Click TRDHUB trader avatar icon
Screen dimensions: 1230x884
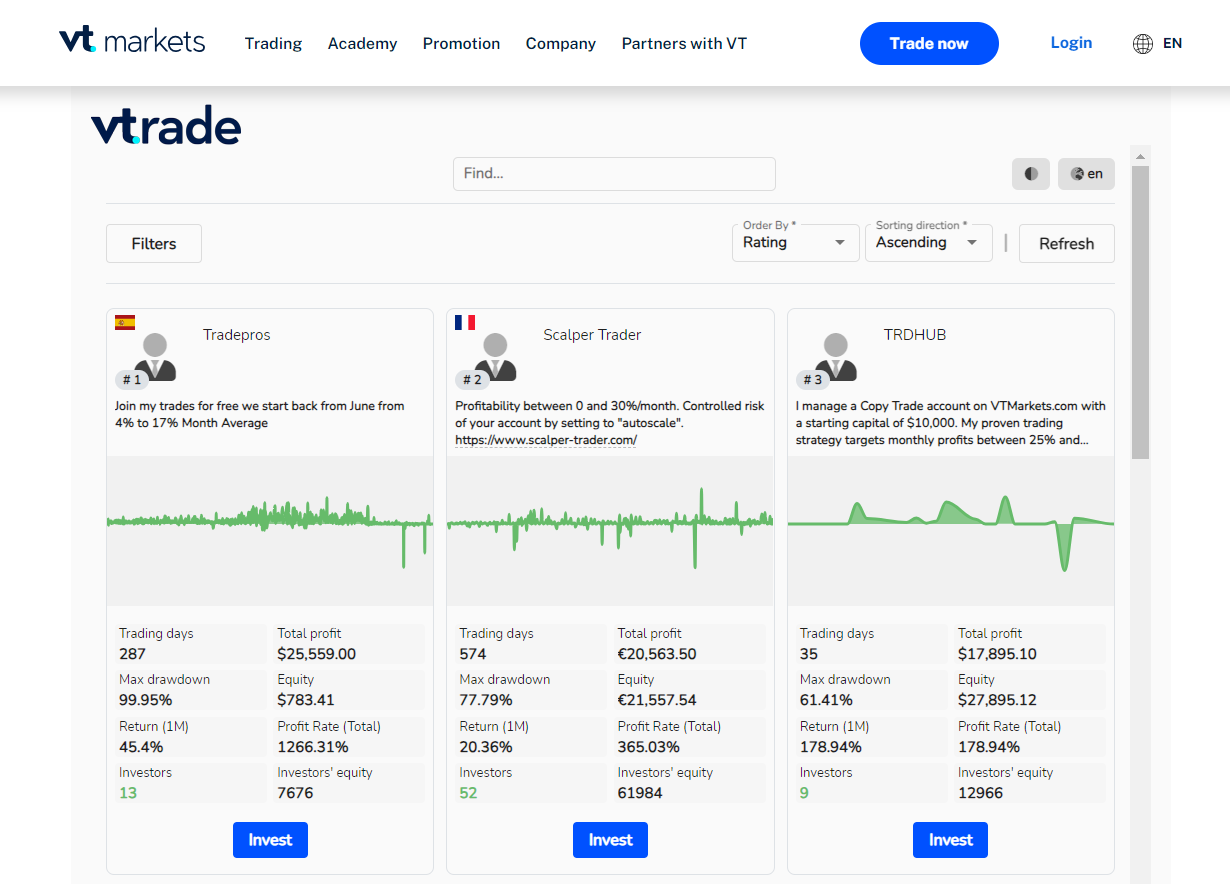click(x=836, y=357)
